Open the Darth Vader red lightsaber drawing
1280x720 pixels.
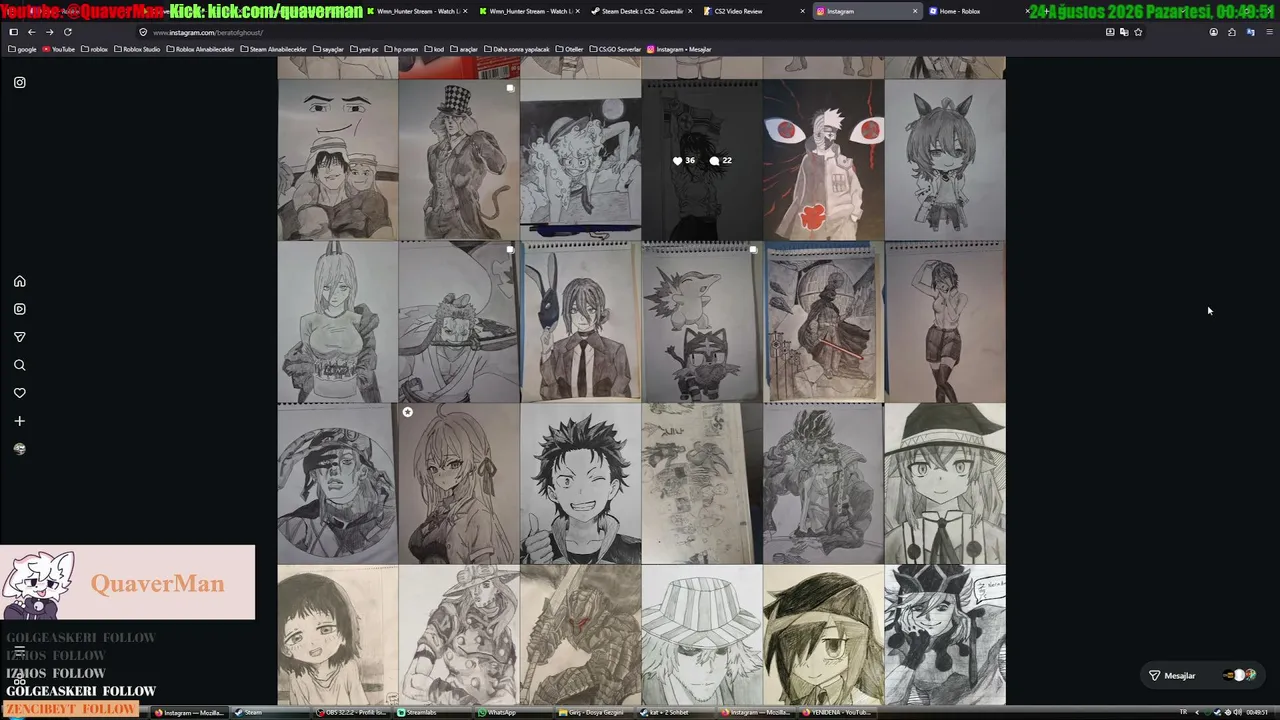[823, 322]
